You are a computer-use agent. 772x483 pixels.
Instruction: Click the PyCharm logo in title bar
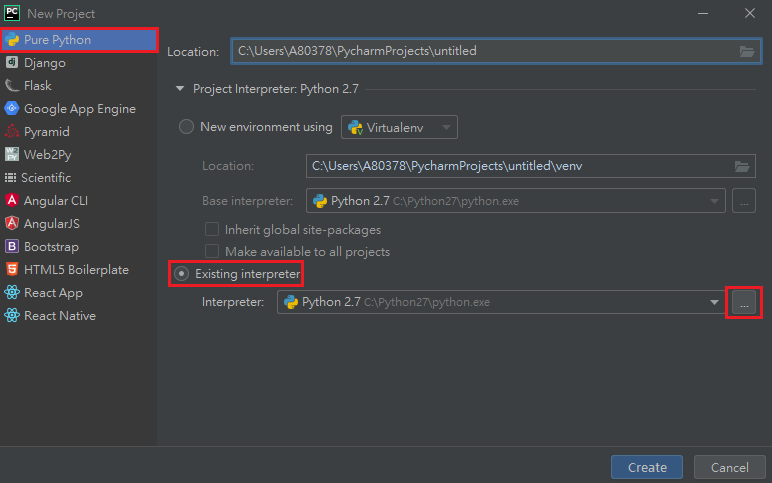(x=12, y=13)
